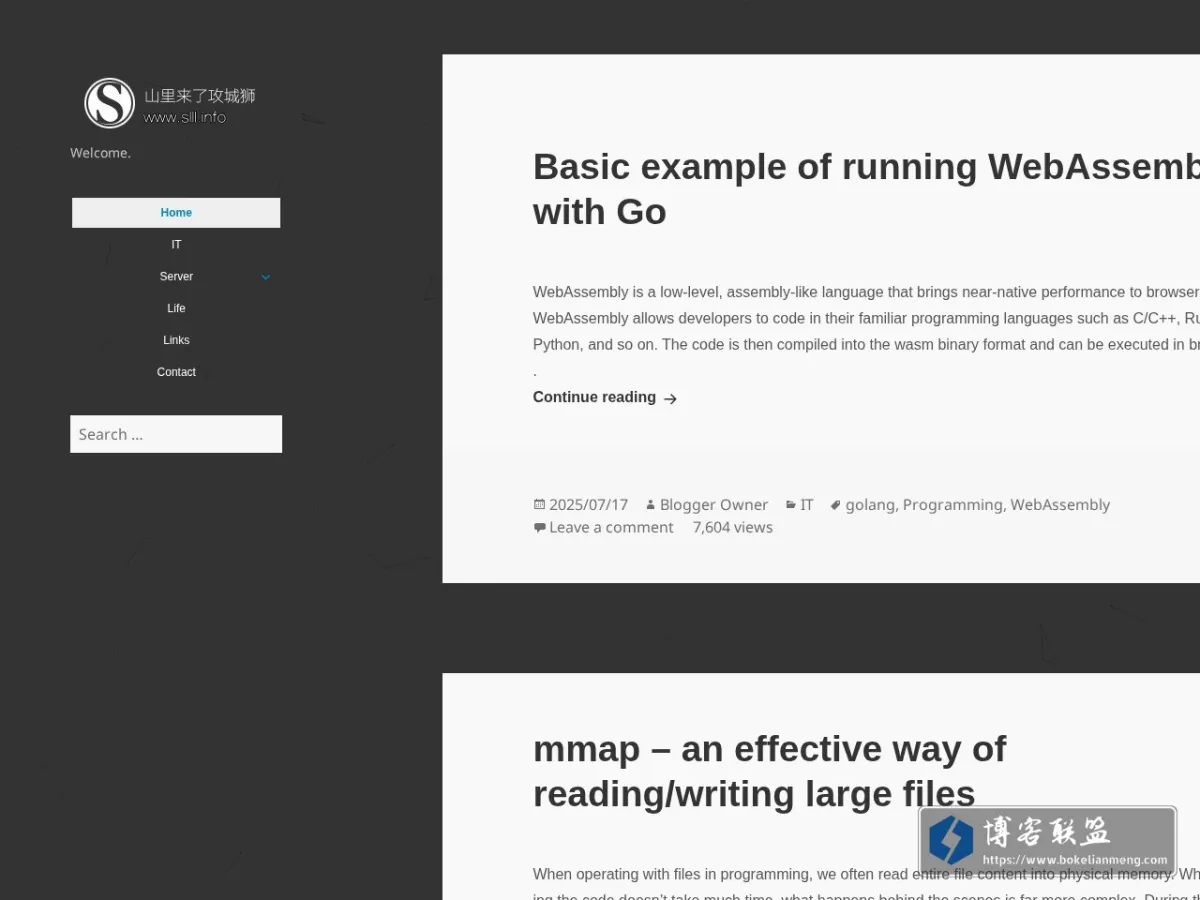Open the Programming tag link
The height and width of the screenshot is (900, 1200).
[x=953, y=505]
